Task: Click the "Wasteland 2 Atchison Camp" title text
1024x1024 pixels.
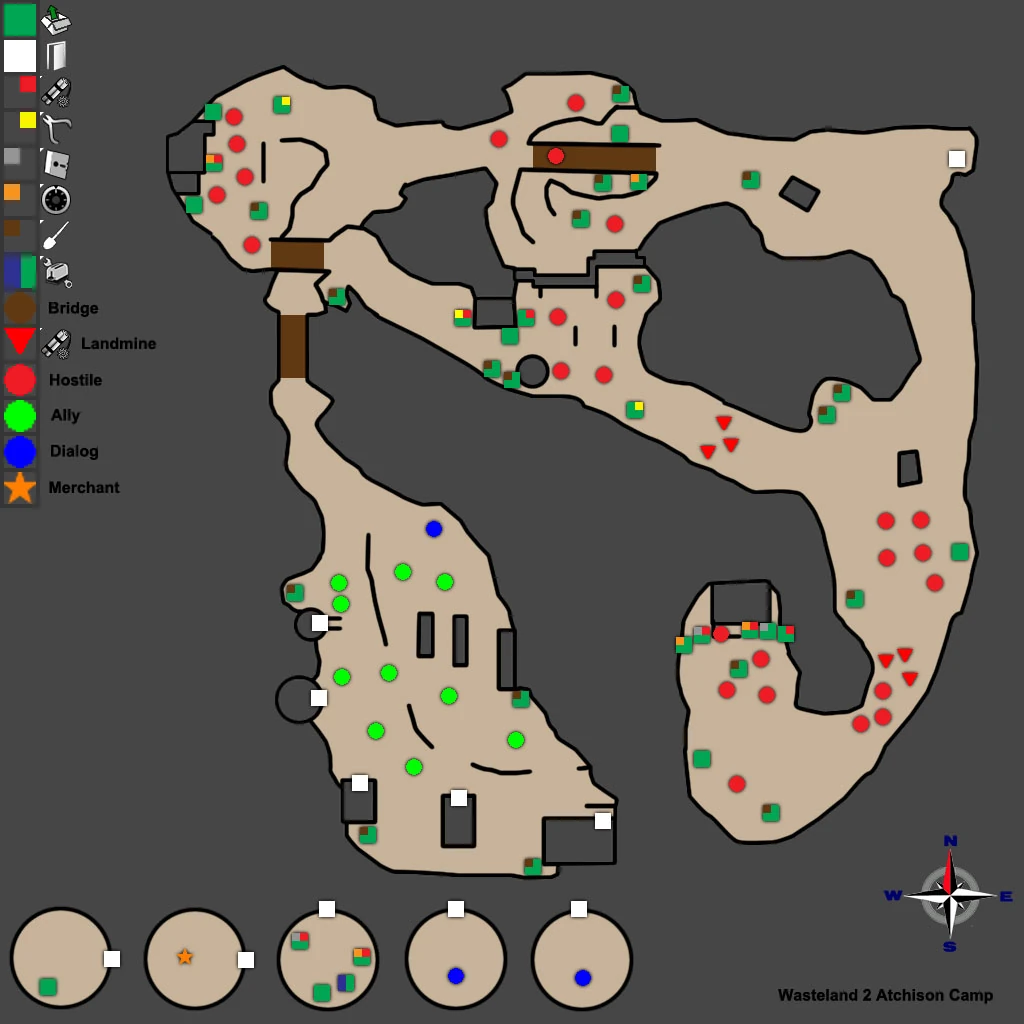Action: 886,995
